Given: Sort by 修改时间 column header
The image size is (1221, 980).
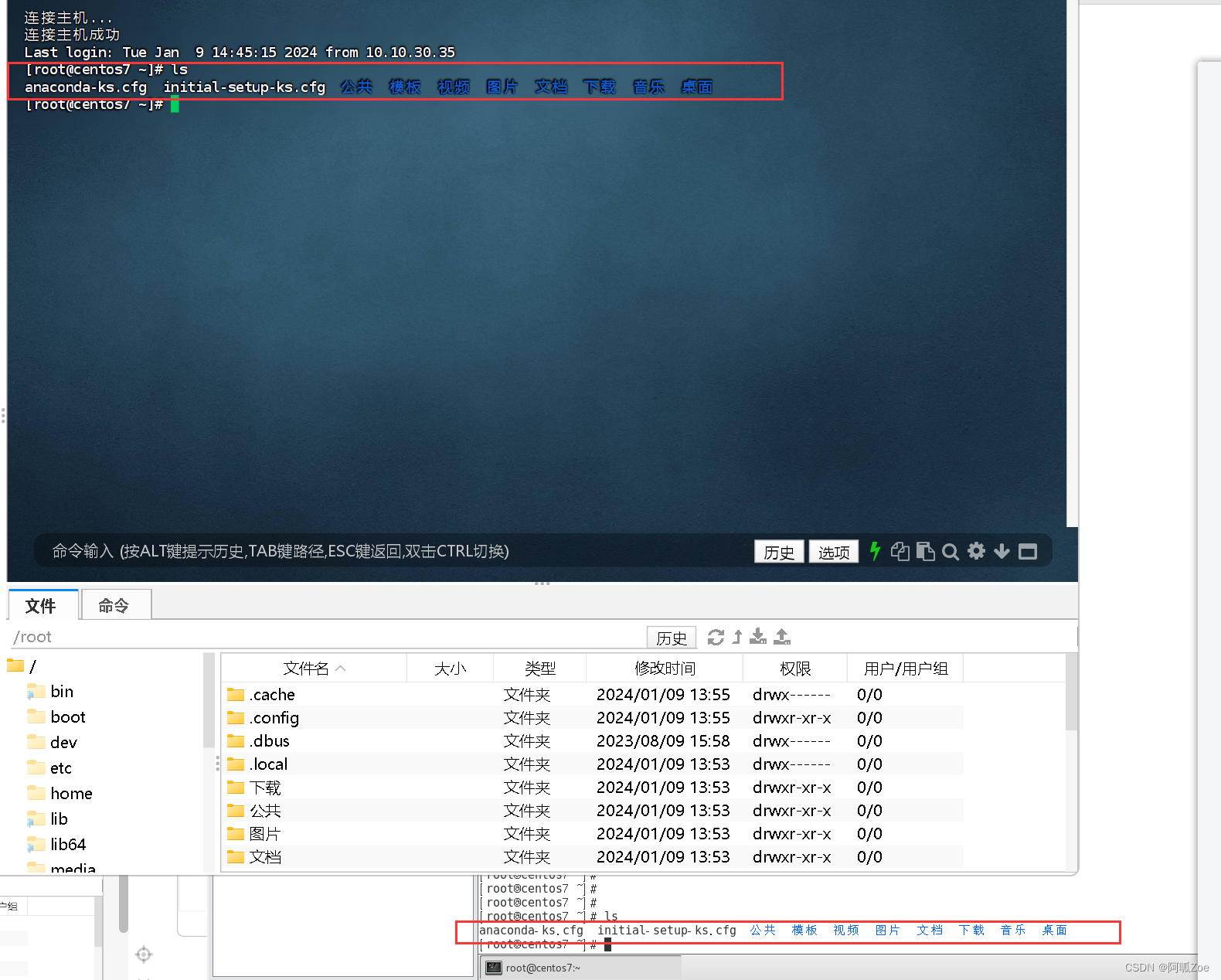Looking at the screenshot, I should coord(665,669).
